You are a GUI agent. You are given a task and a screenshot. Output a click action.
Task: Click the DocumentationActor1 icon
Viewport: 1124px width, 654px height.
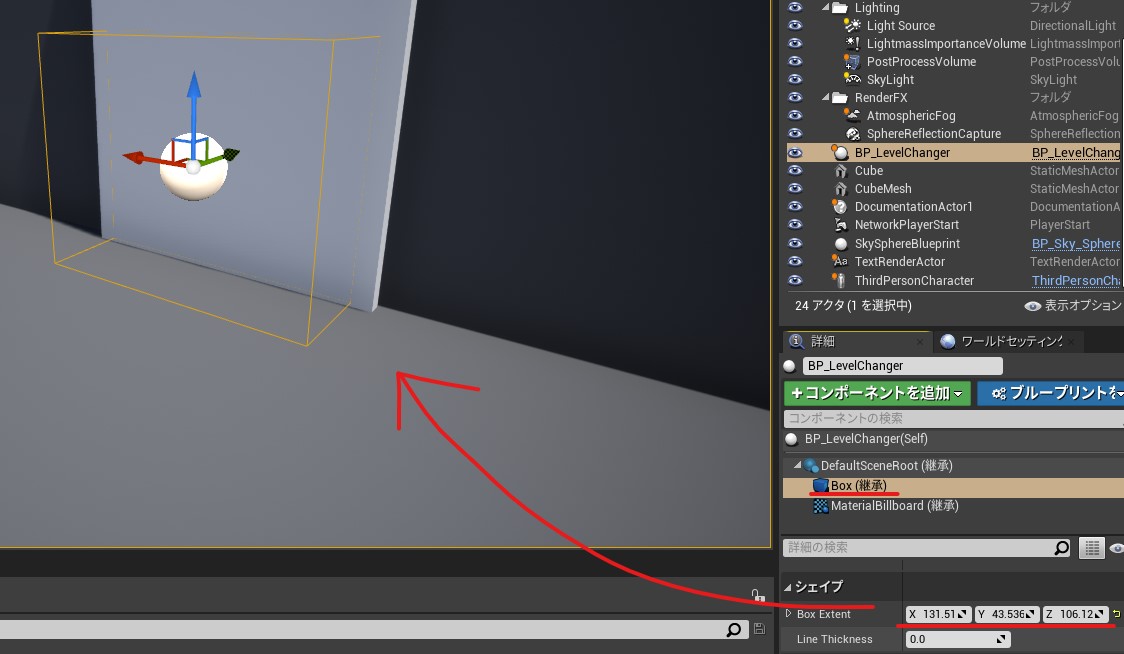(840, 207)
